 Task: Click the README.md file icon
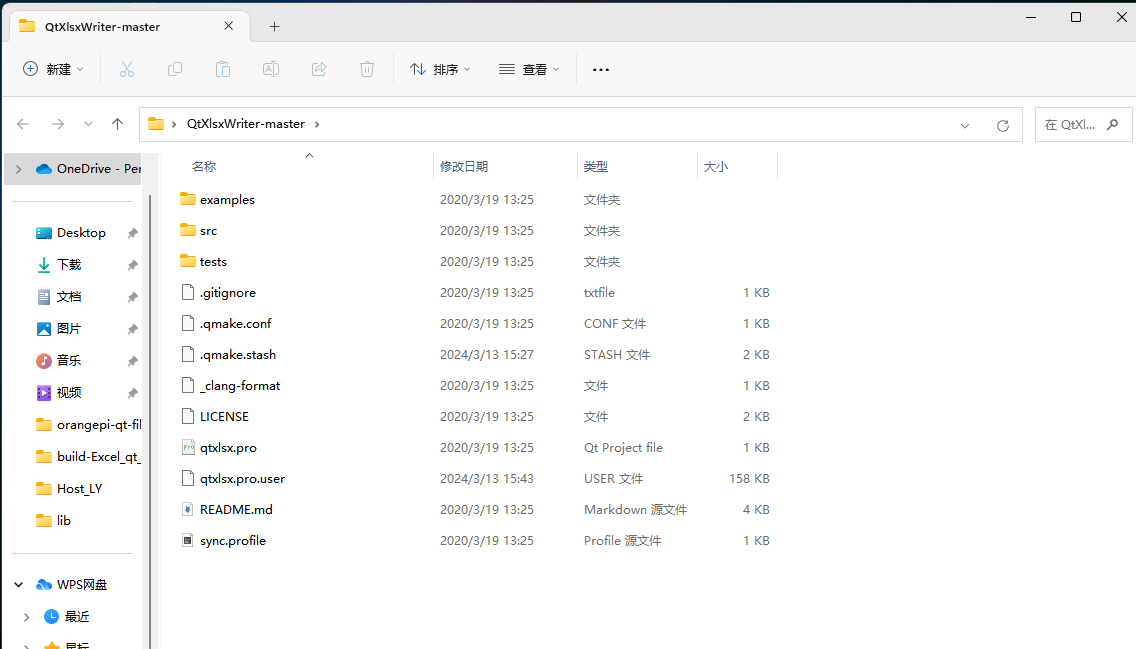point(188,509)
